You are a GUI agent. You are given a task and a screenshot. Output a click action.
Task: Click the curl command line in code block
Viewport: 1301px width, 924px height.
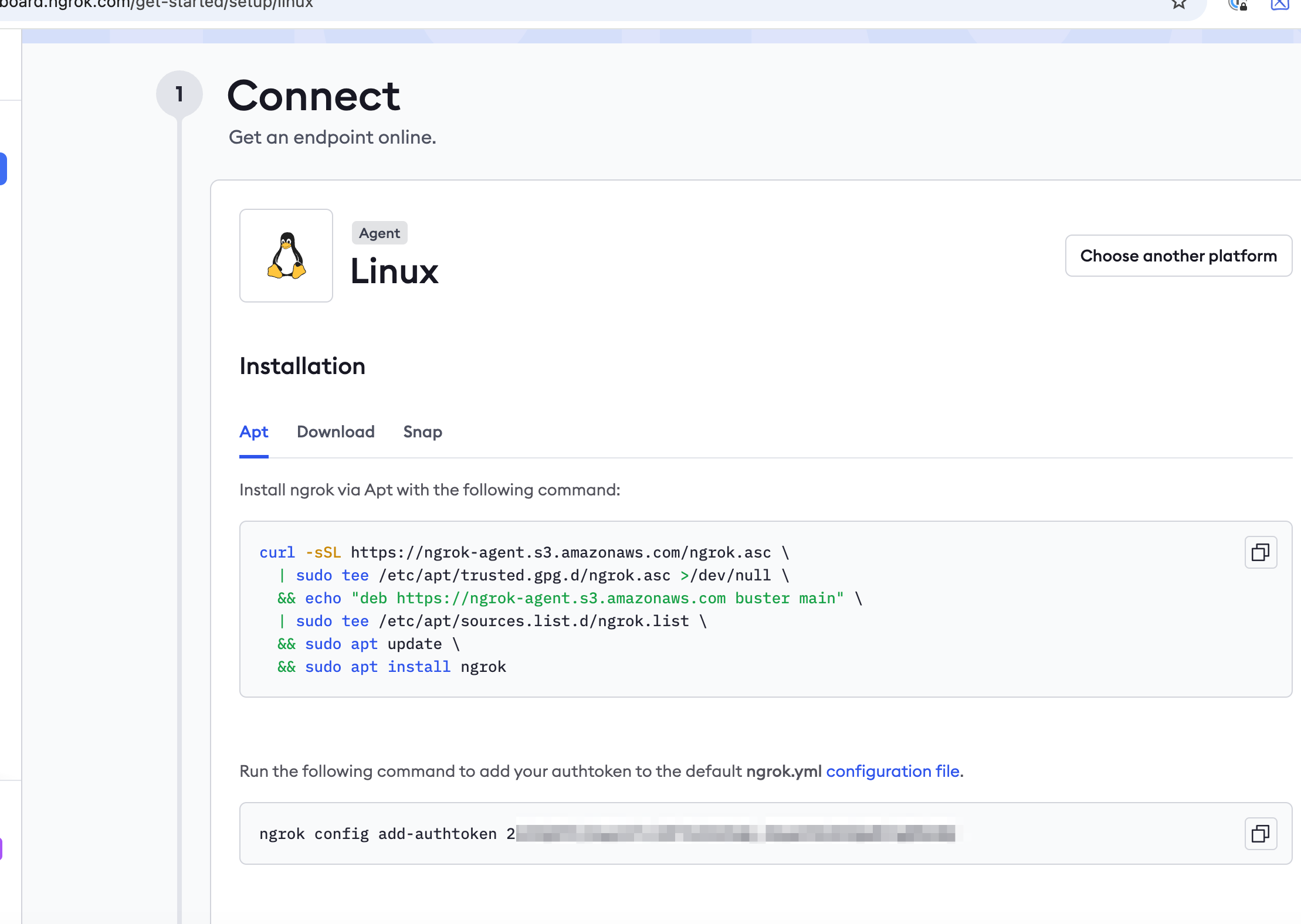point(523,553)
